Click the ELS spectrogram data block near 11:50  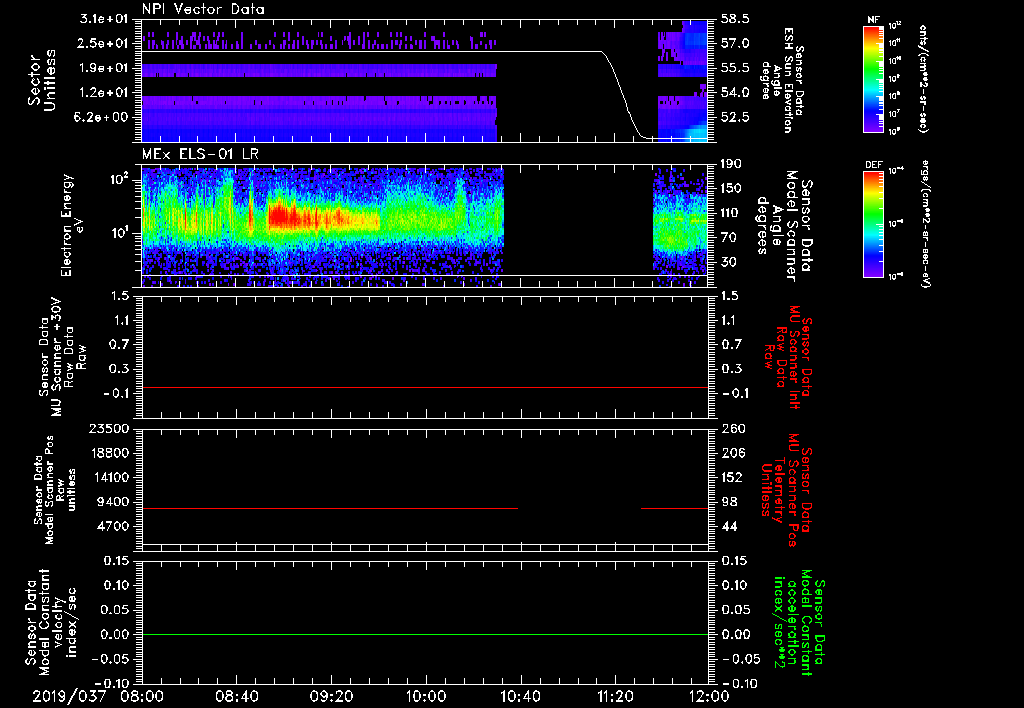(680, 227)
